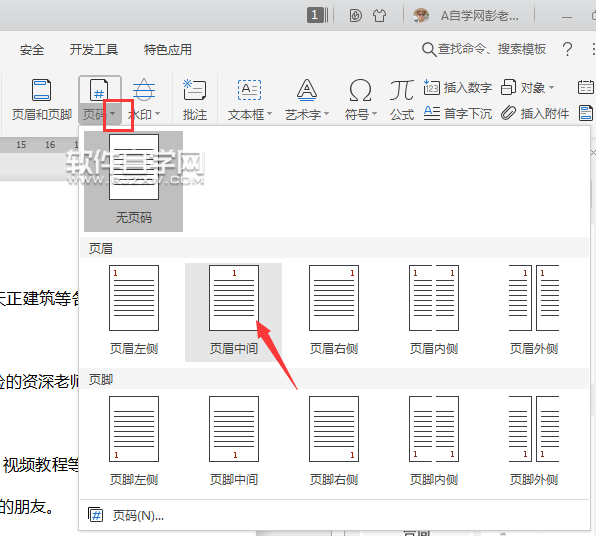Select the 无页码 (no page number) option
Image resolution: width=596 pixels, height=536 pixels.
coord(133,181)
